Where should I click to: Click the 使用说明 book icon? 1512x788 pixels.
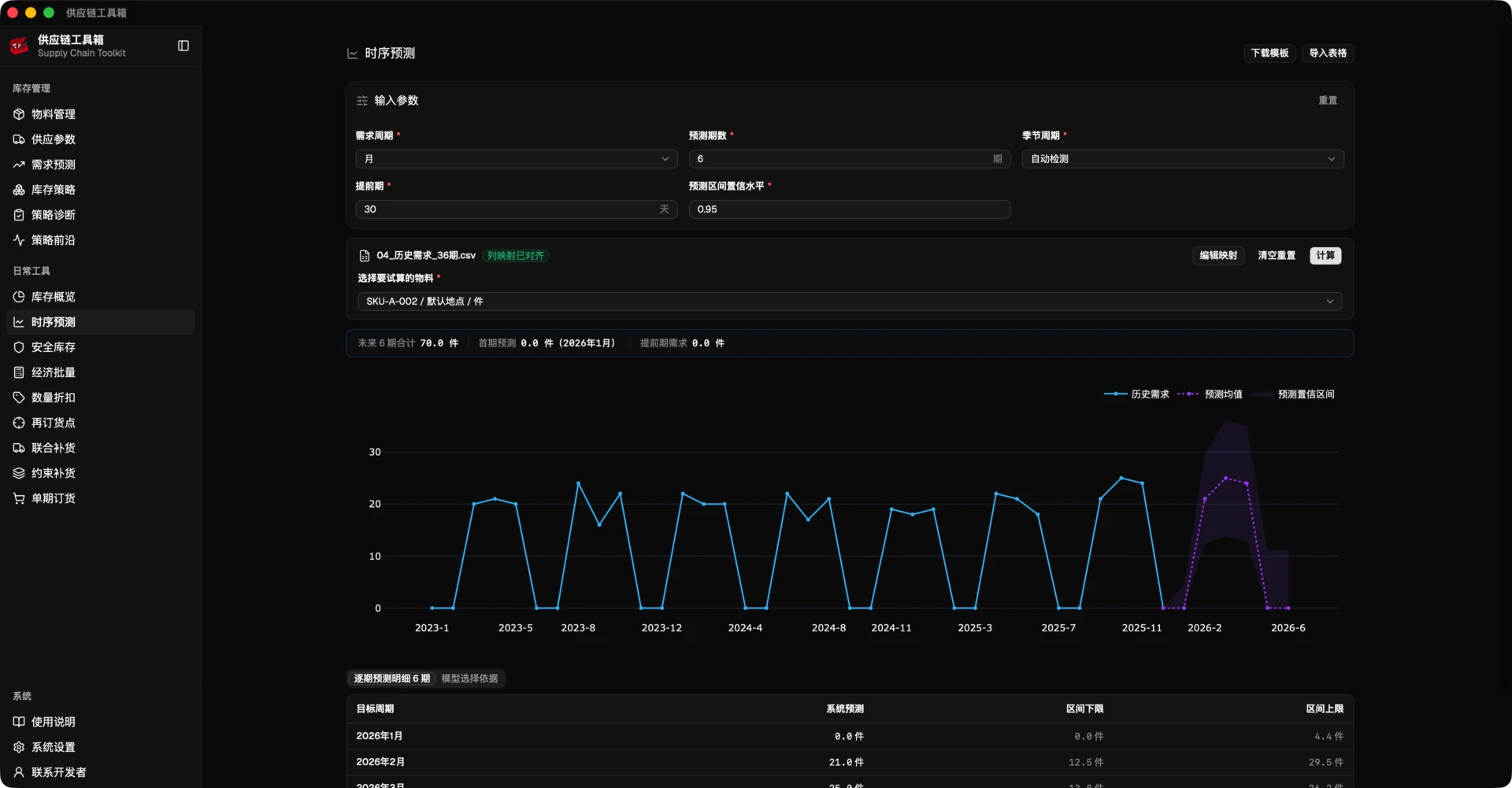pos(19,722)
